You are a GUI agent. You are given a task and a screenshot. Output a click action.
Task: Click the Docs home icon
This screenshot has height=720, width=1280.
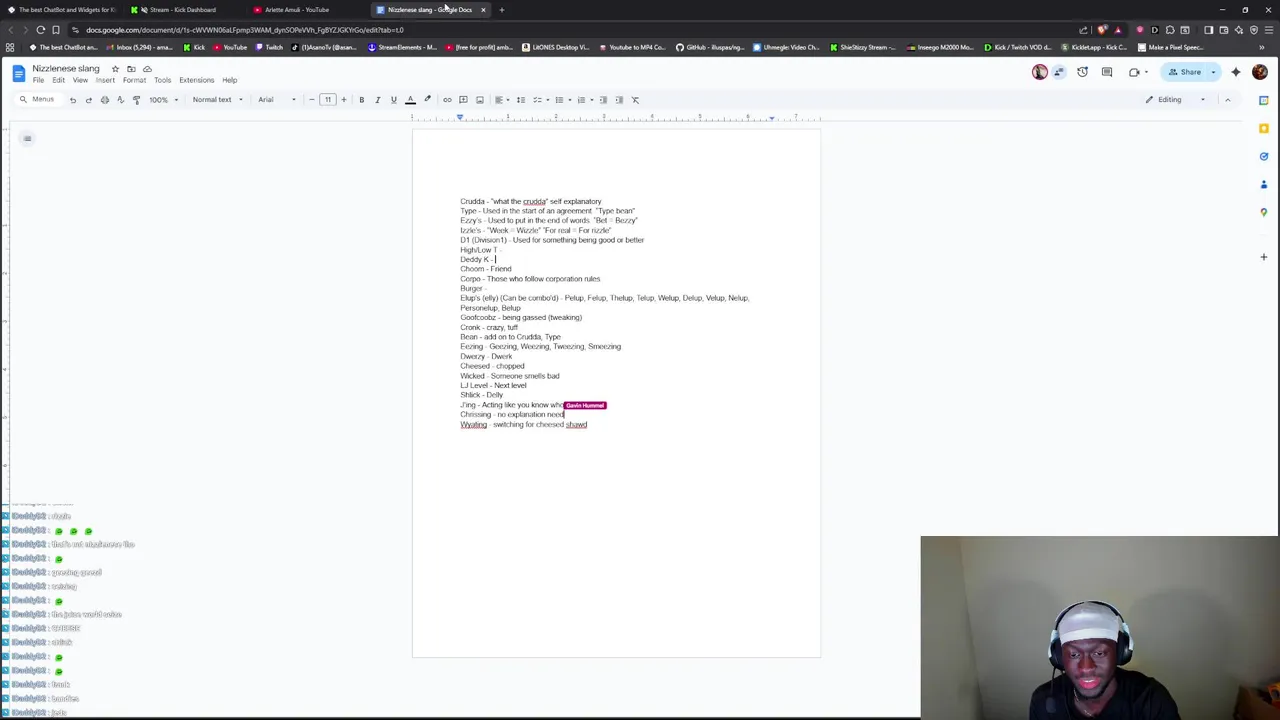tap(18, 73)
